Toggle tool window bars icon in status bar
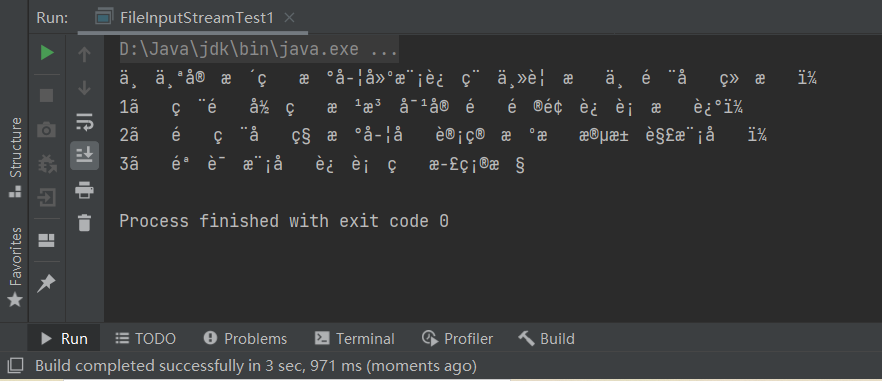 pos(15,366)
